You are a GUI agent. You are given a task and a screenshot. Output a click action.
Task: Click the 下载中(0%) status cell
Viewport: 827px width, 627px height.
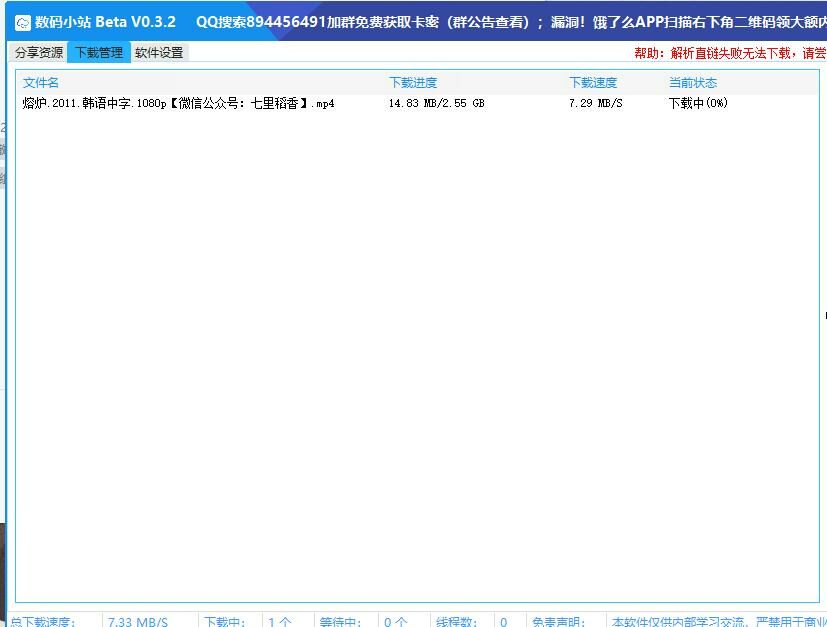698,103
